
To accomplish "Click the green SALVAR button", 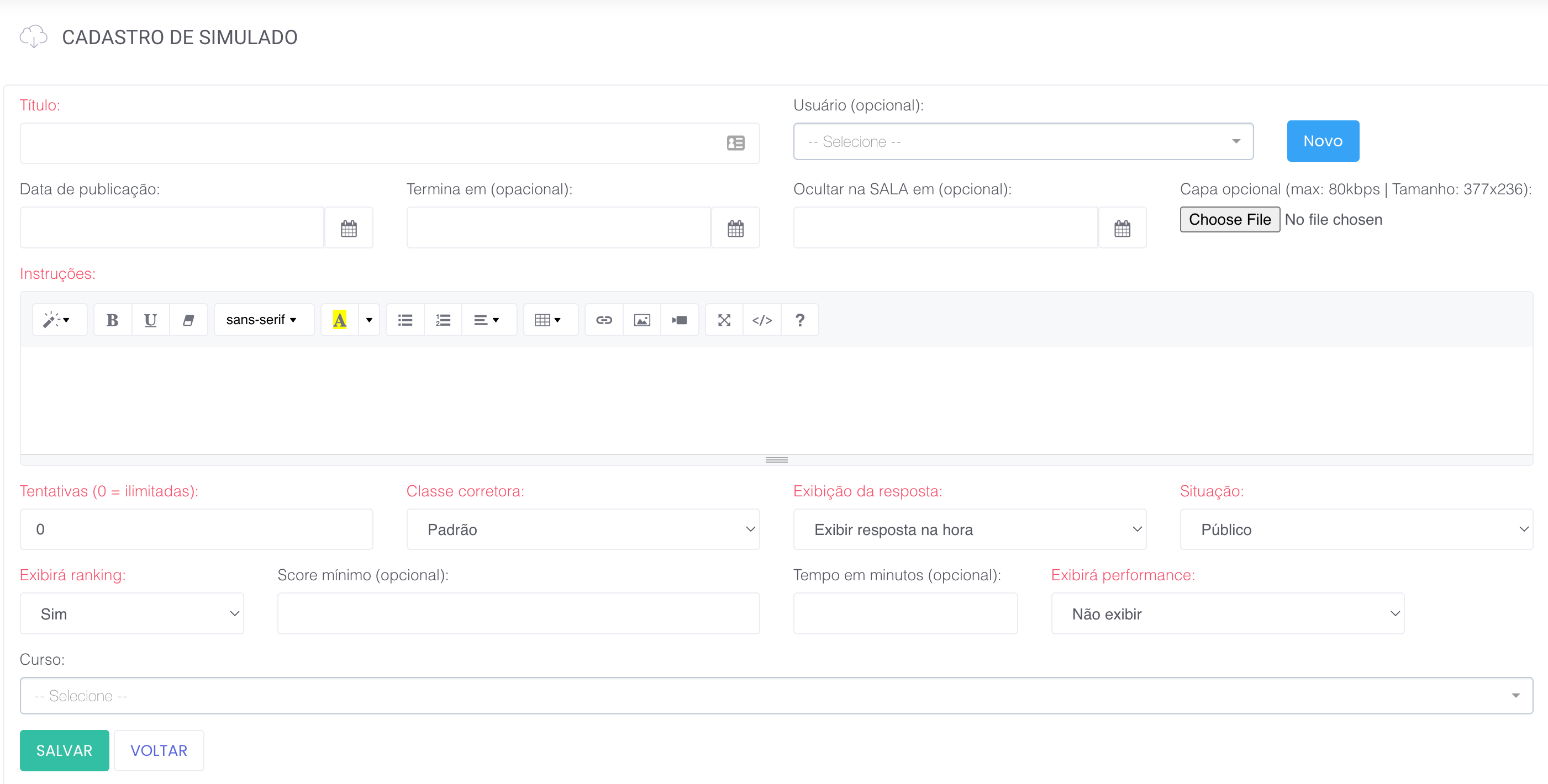I will coord(64,750).
